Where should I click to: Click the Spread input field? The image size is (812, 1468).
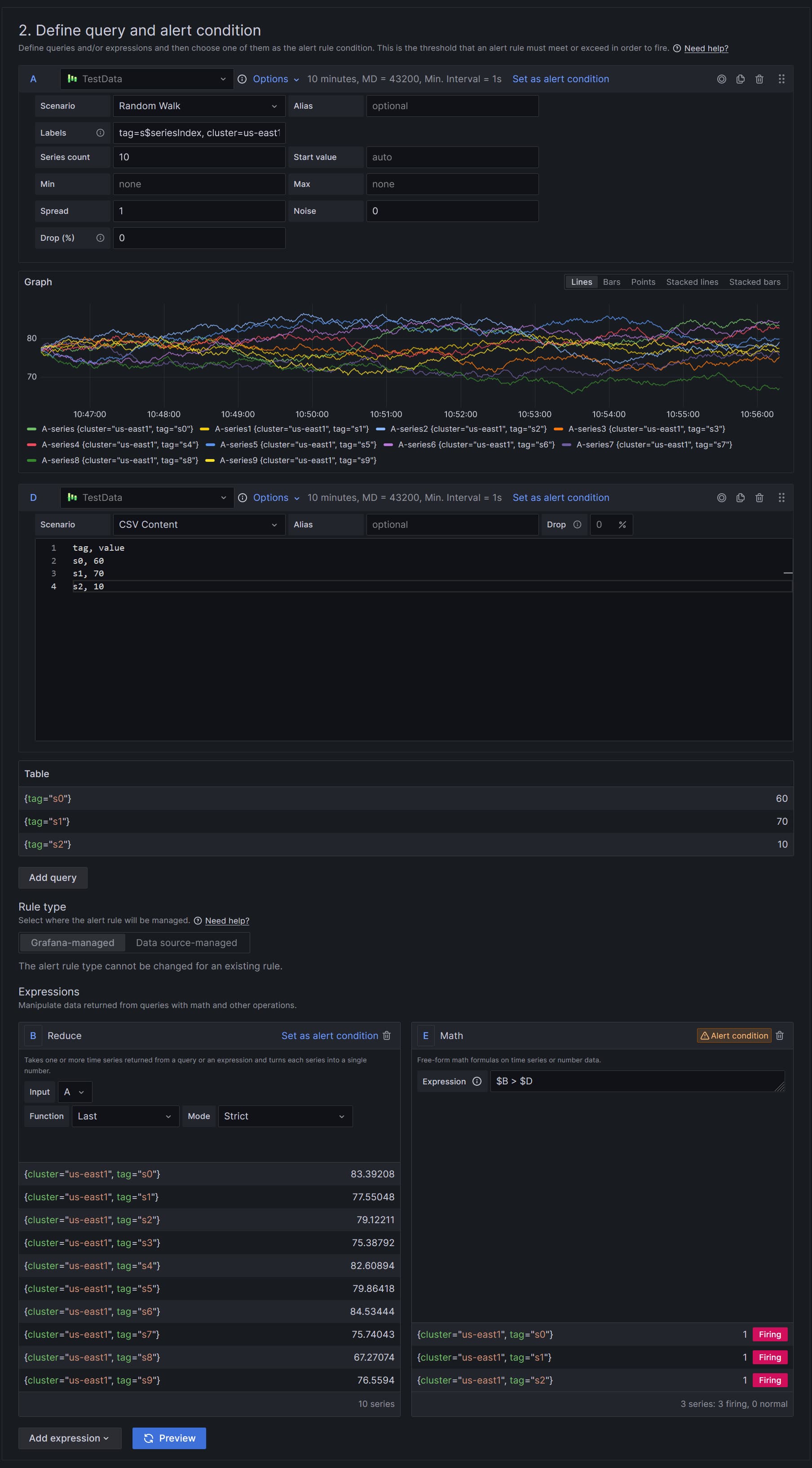[199, 212]
